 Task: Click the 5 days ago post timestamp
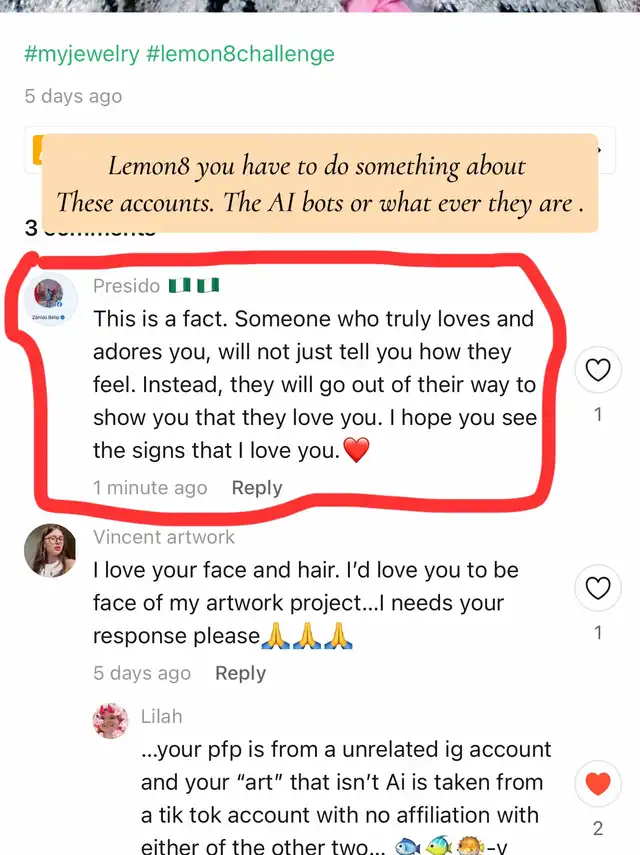pyautogui.click(x=73, y=96)
